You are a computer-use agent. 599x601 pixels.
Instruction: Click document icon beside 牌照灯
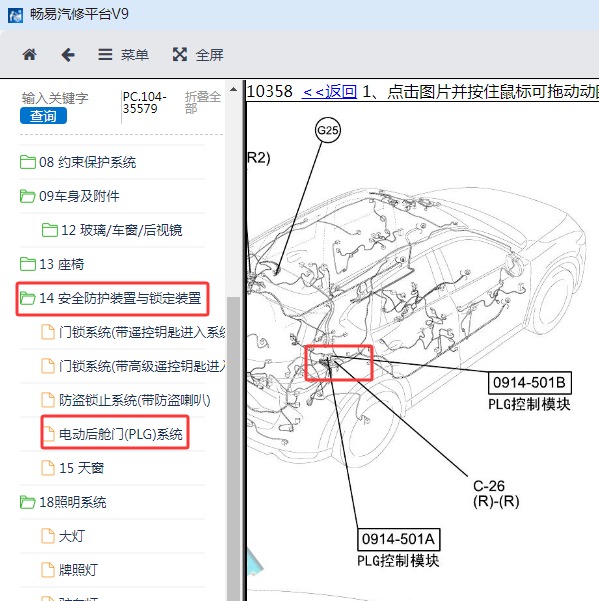pos(48,570)
